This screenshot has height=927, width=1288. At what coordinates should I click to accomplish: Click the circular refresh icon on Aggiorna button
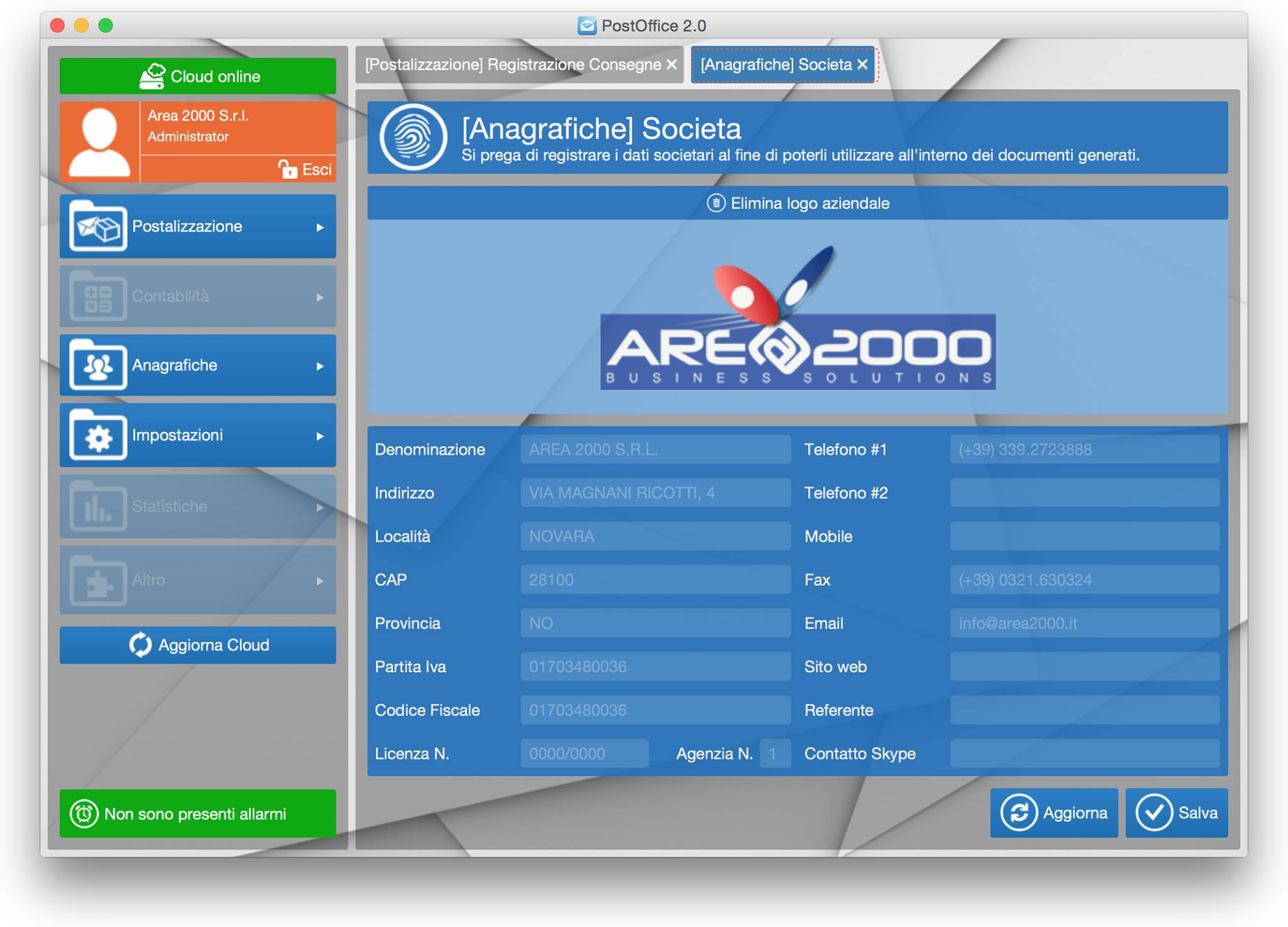(1019, 813)
